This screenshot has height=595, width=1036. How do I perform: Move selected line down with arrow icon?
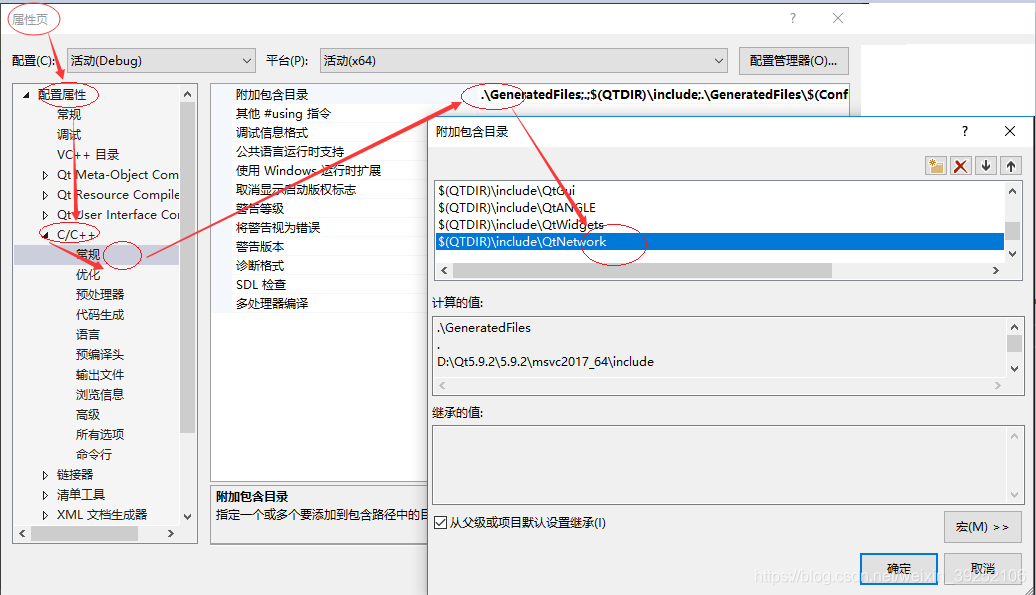986,166
